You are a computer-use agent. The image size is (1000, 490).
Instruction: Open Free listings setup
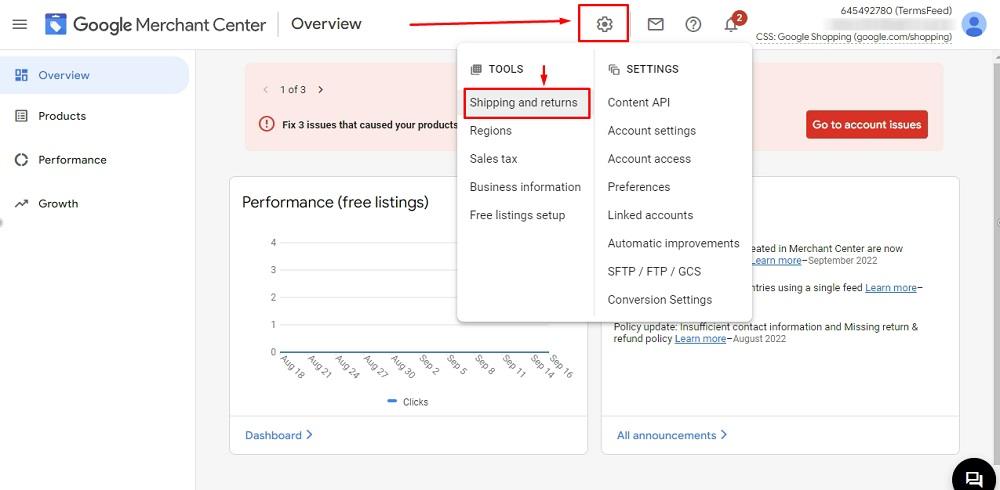517,215
